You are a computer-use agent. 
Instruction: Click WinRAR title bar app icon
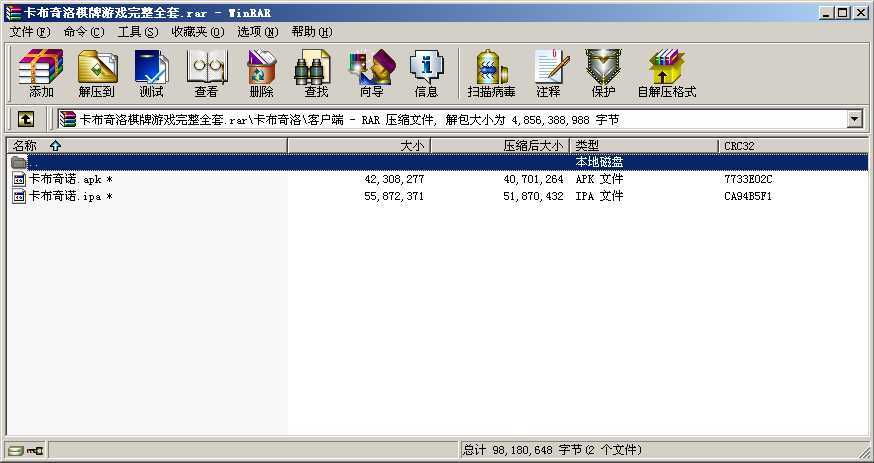tap(13, 12)
